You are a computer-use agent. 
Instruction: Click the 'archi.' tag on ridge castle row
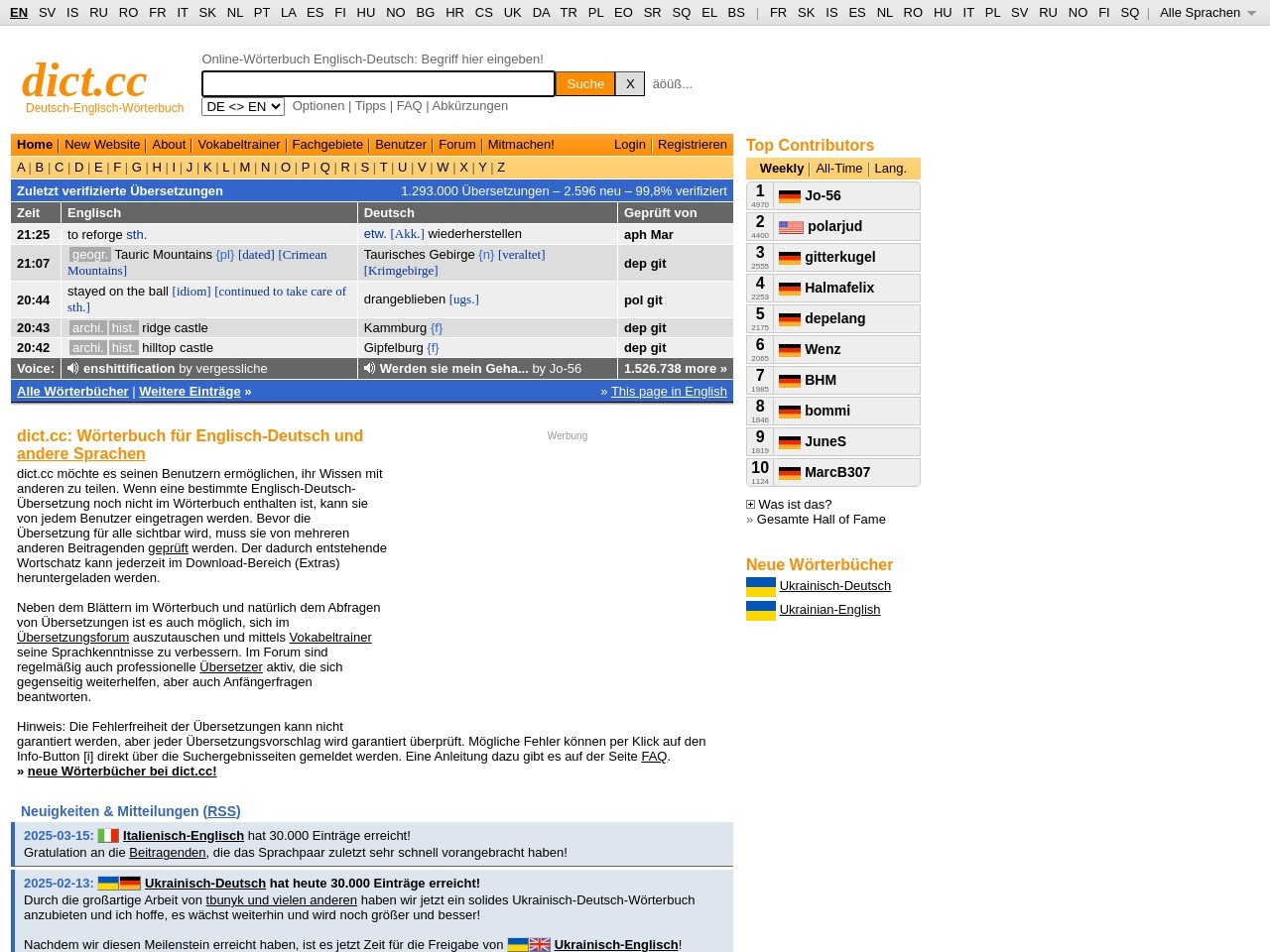(87, 328)
